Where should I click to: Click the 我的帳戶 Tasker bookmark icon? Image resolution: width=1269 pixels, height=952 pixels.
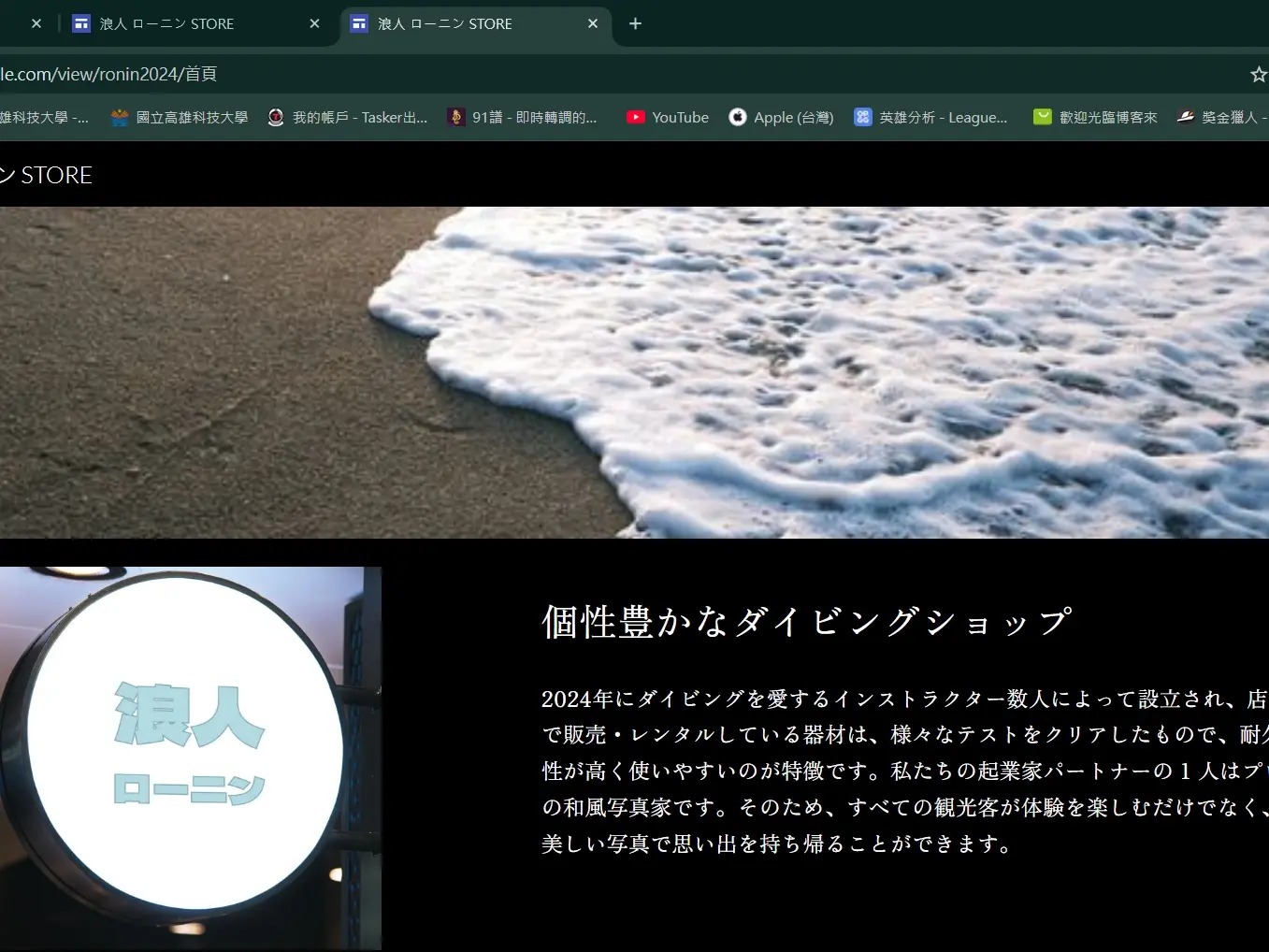(275, 116)
